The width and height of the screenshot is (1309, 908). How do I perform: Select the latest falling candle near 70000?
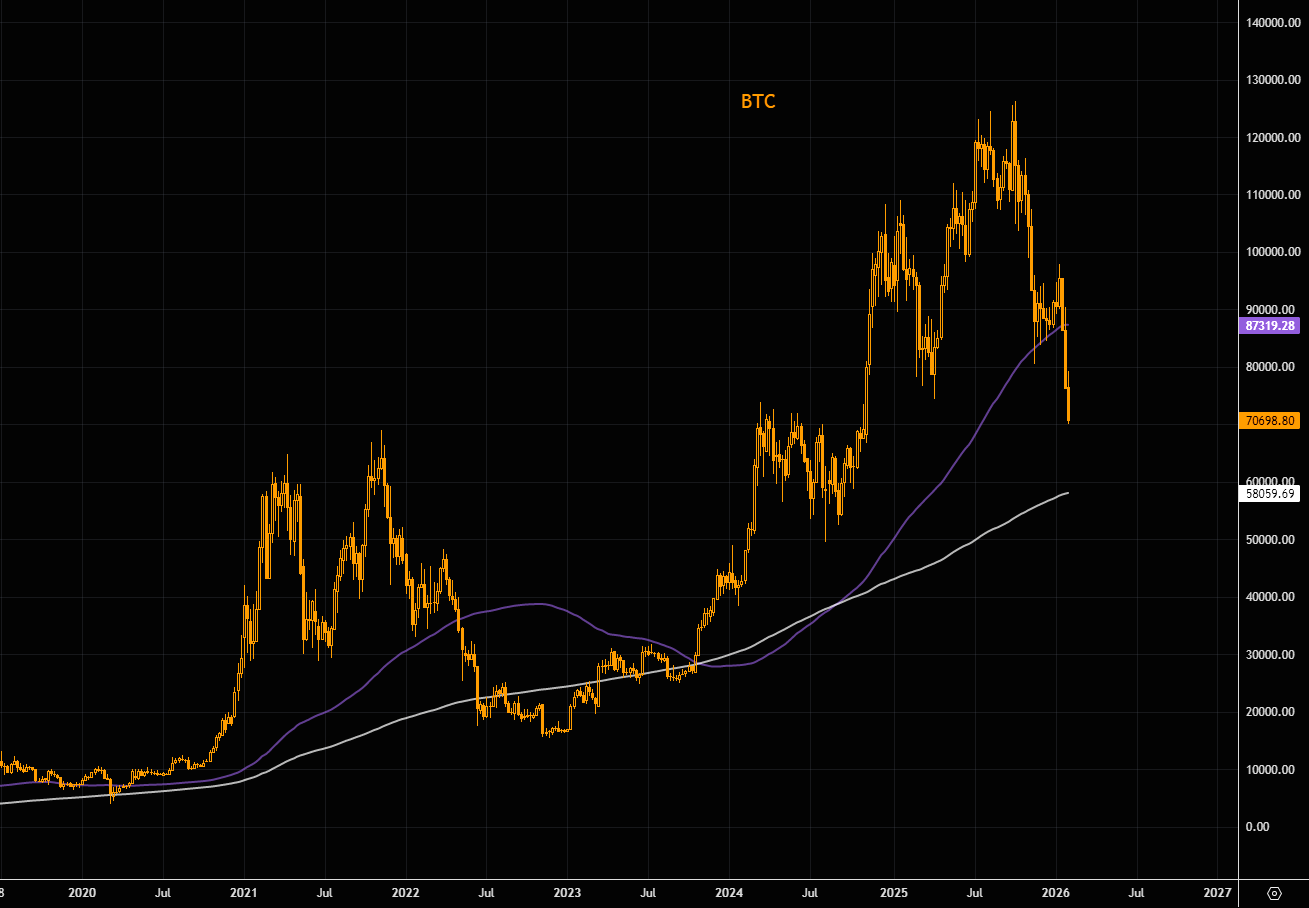[x=1069, y=405]
